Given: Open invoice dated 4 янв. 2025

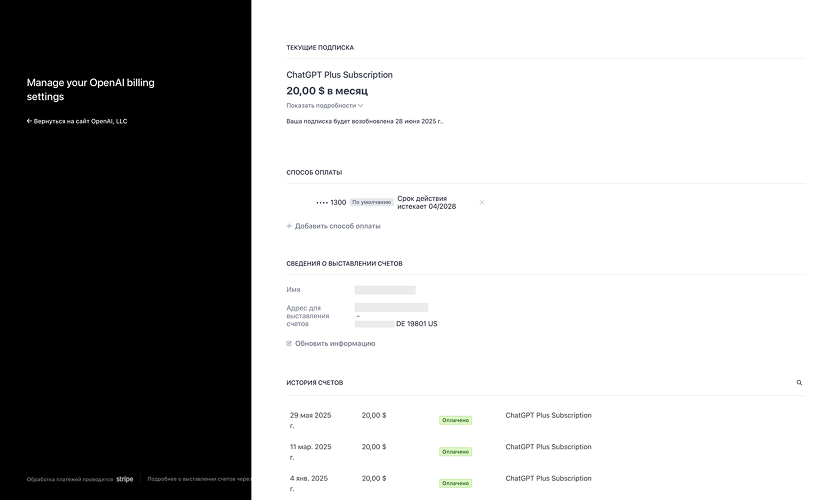Looking at the screenshot, I should [x=309, y=483].
